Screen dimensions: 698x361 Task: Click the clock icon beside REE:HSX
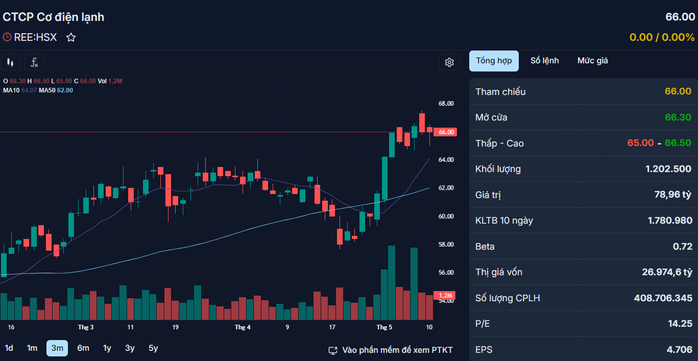point(7,37)
